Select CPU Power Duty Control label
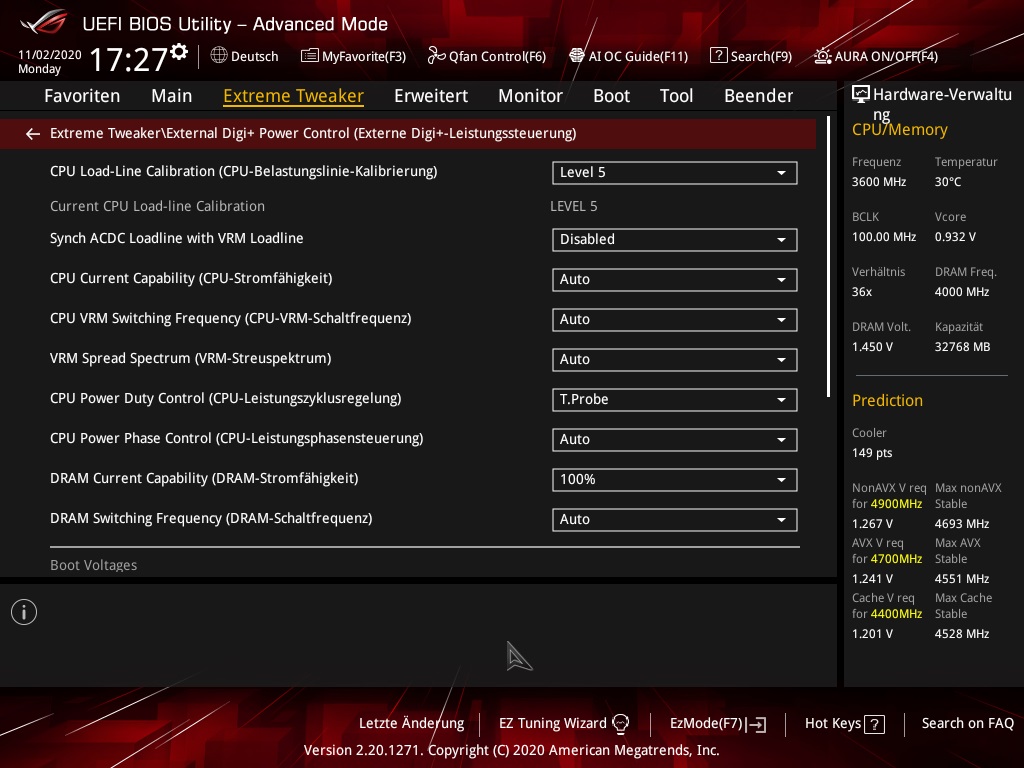 click(225, 398)
